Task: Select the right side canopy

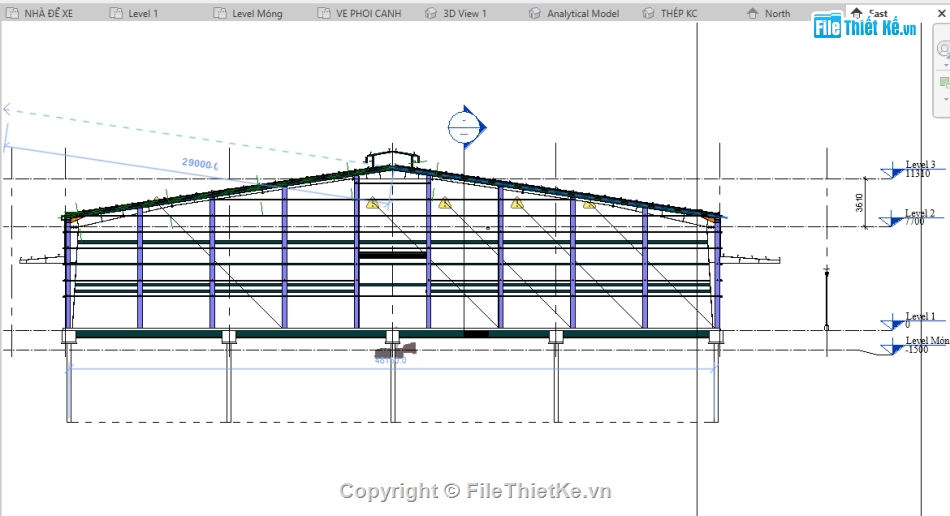Action: tap(749, 259)
